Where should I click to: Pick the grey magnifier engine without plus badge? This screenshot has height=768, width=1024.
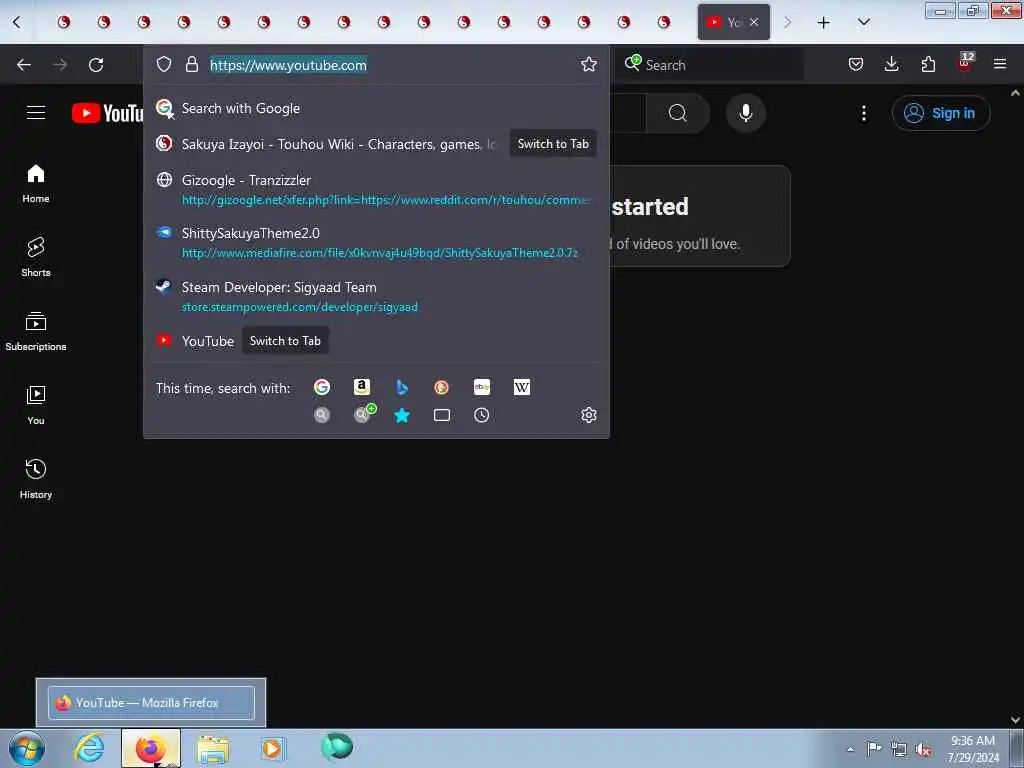[x=322, y=415]
